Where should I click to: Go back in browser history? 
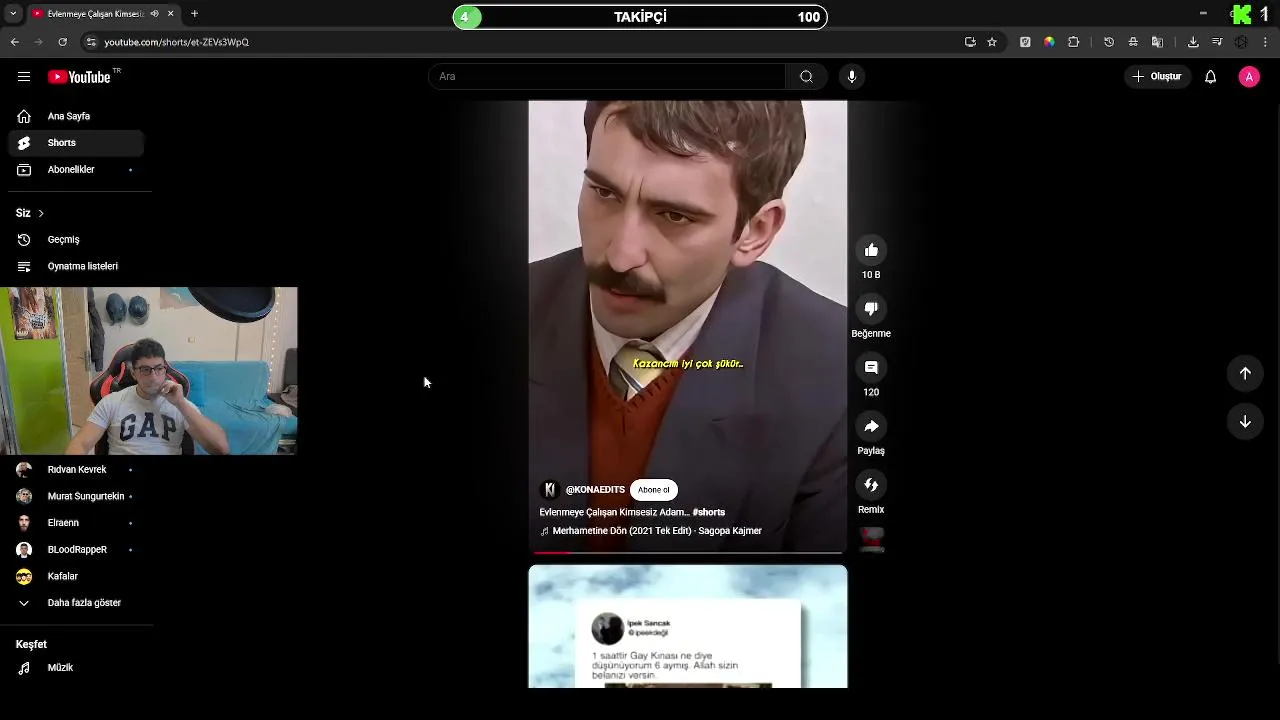pos(15,42)
